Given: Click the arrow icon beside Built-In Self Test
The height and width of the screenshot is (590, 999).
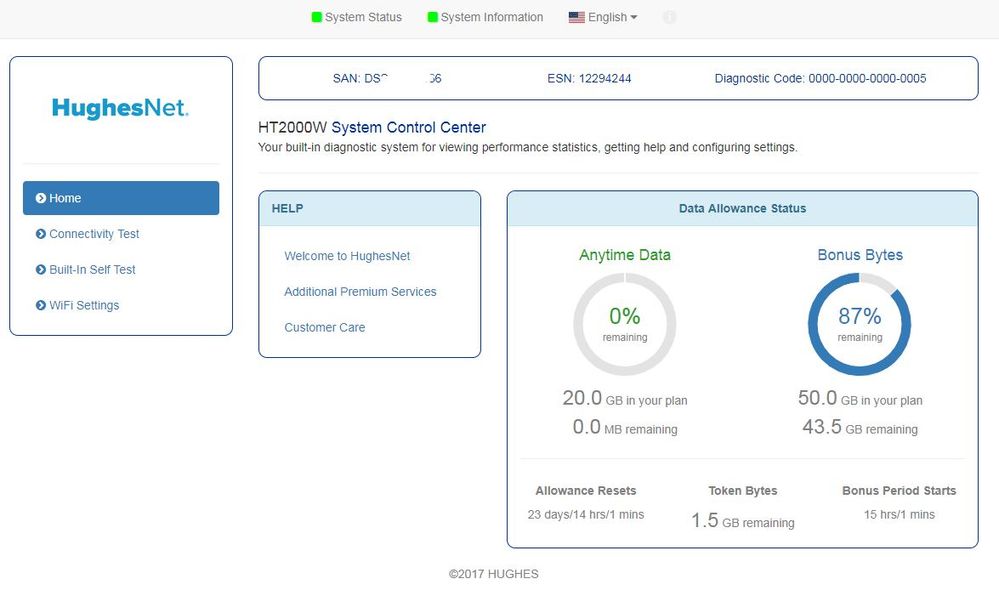Looking at the screenshot, I should coord(41,270).
